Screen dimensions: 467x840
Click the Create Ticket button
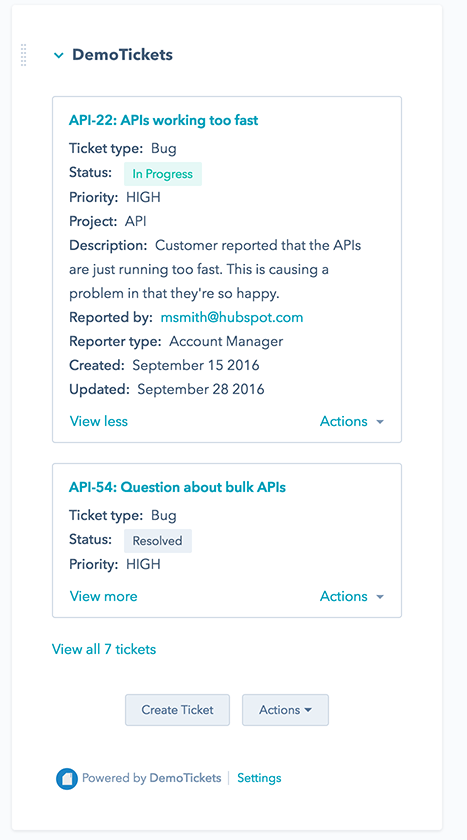(x=177, y=710)
